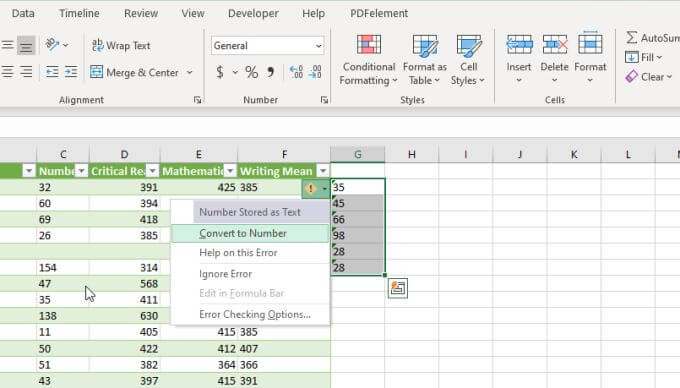Click cell with value 154
This screenshot has width=680, height=388.
click(63, 268)
